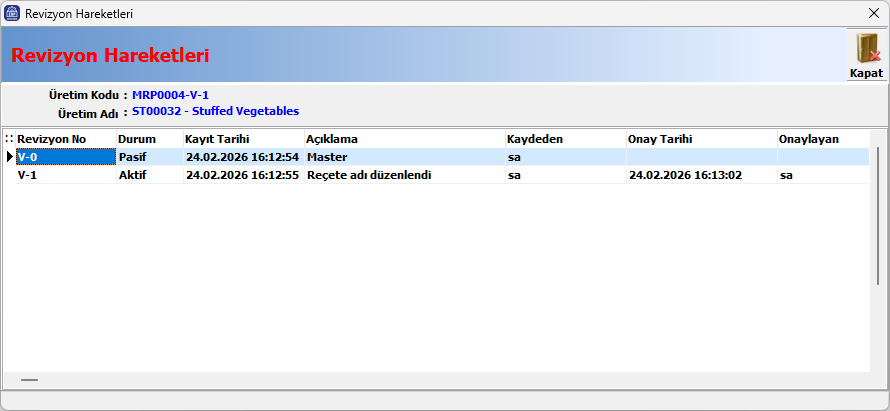This screenshot has height=411, width=890.
Task: Close the Revizyon Hareketleri window
Action: pyautogui.click(x=872, y=14)
